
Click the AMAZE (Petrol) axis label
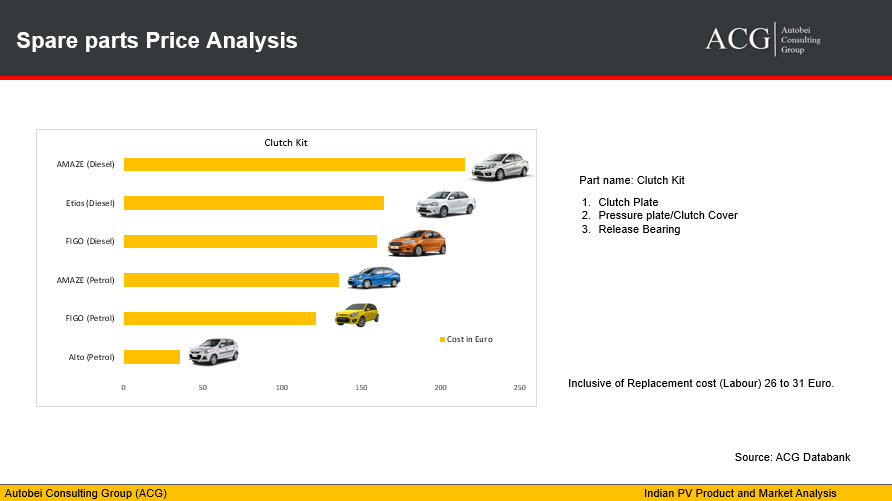[85, 280]
